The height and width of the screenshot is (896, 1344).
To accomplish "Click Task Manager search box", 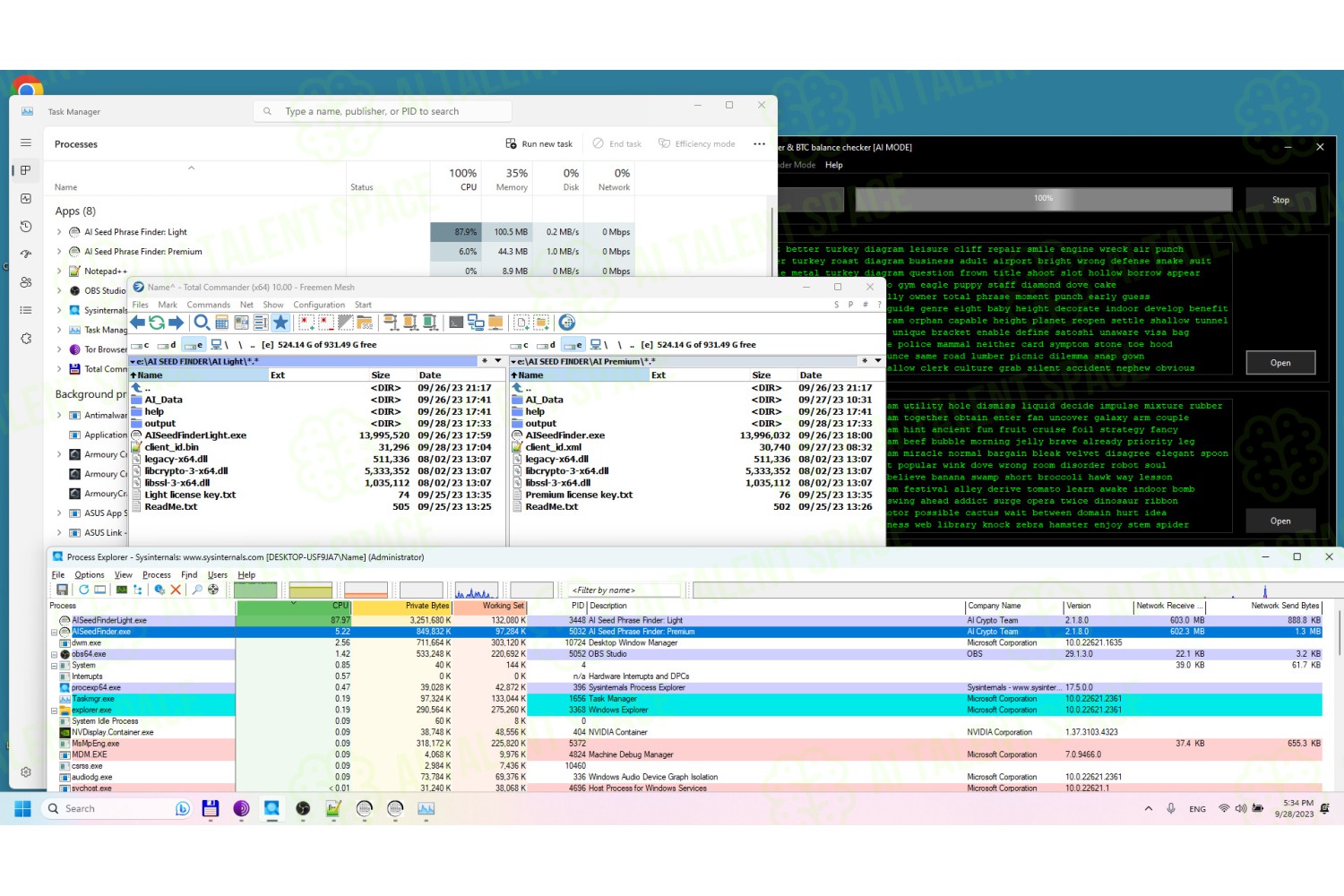I will point(383,111).
